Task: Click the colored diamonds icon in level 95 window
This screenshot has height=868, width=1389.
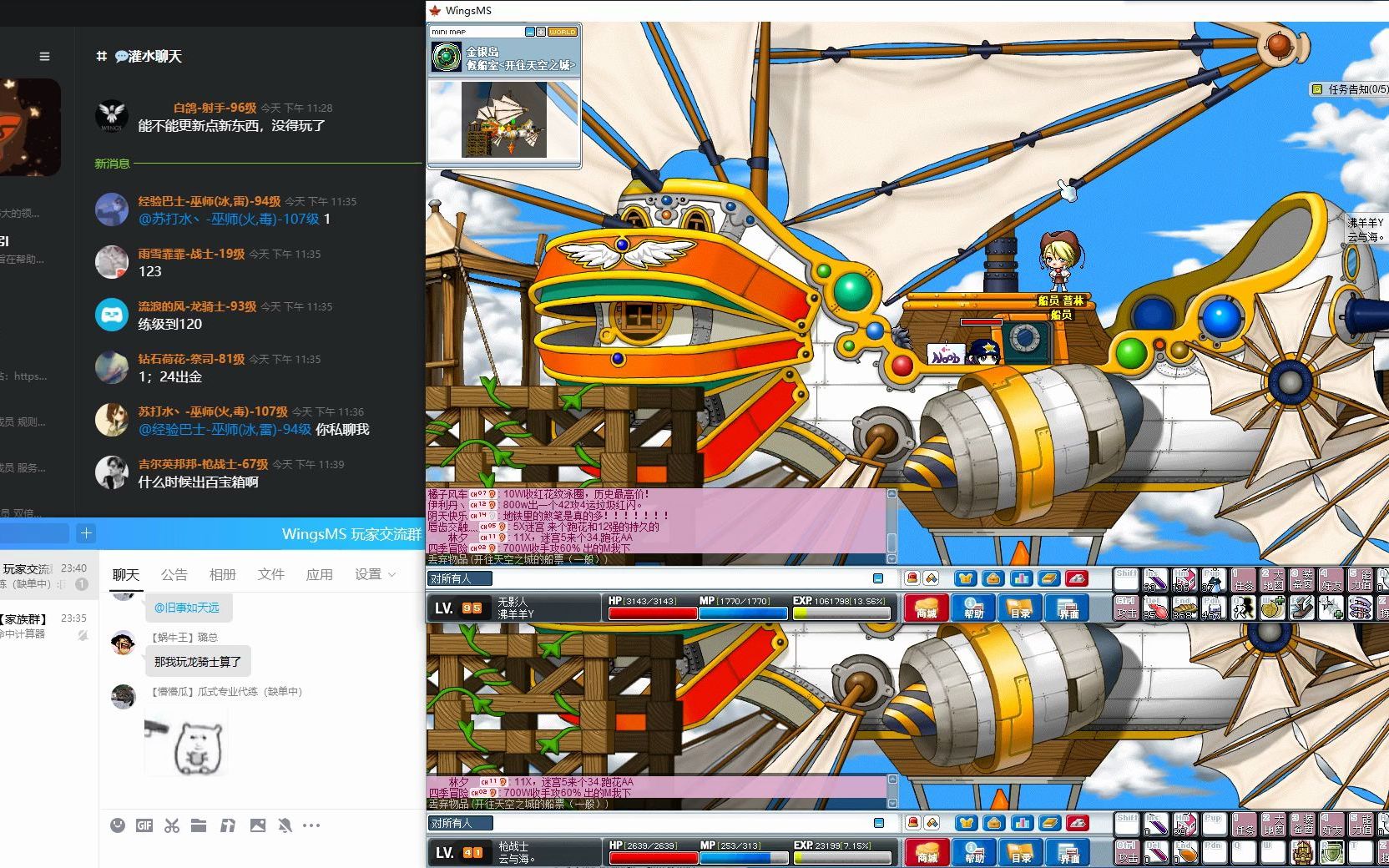Action: 931,578
